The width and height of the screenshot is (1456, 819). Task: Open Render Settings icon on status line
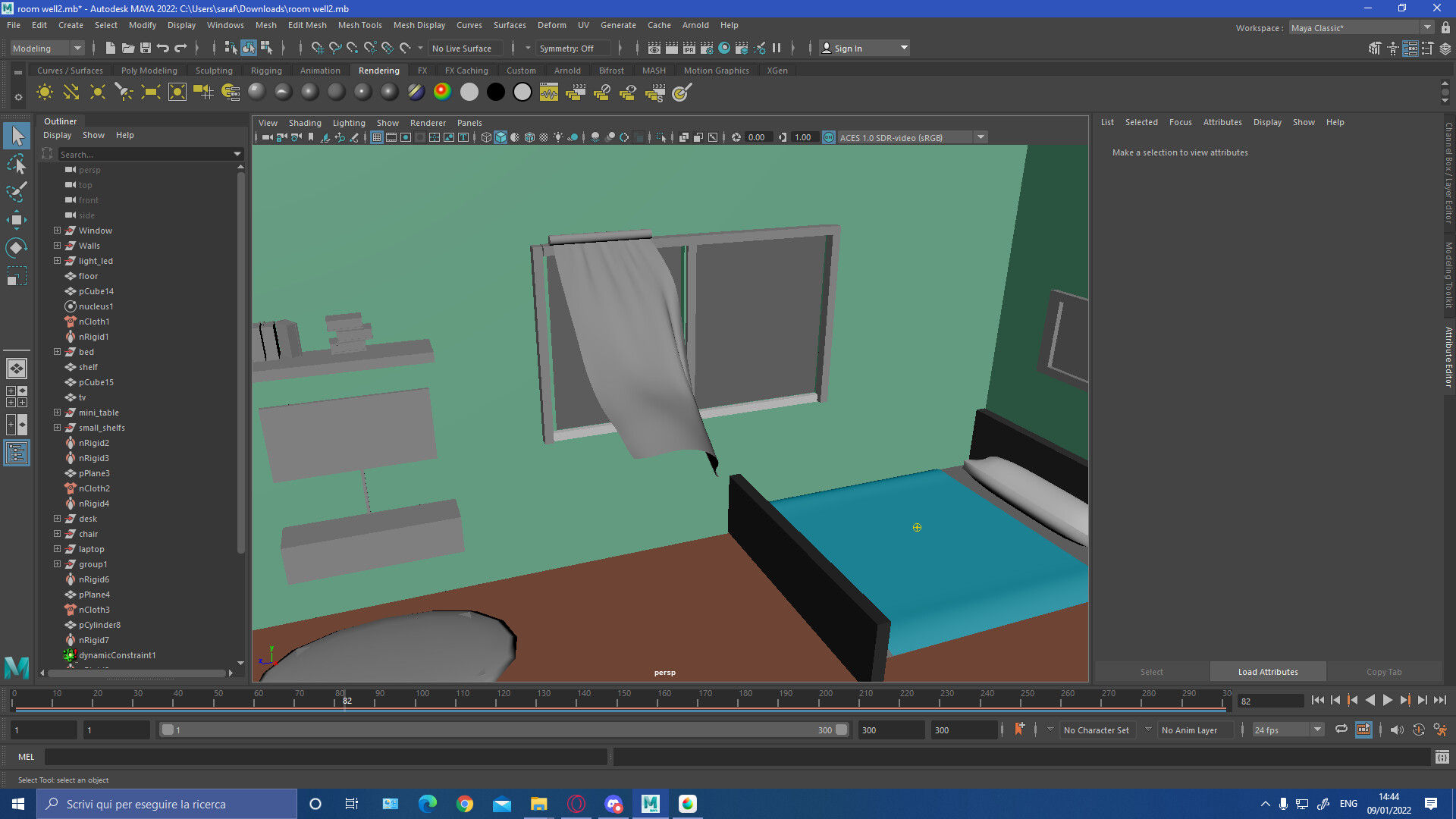point(707,48)
